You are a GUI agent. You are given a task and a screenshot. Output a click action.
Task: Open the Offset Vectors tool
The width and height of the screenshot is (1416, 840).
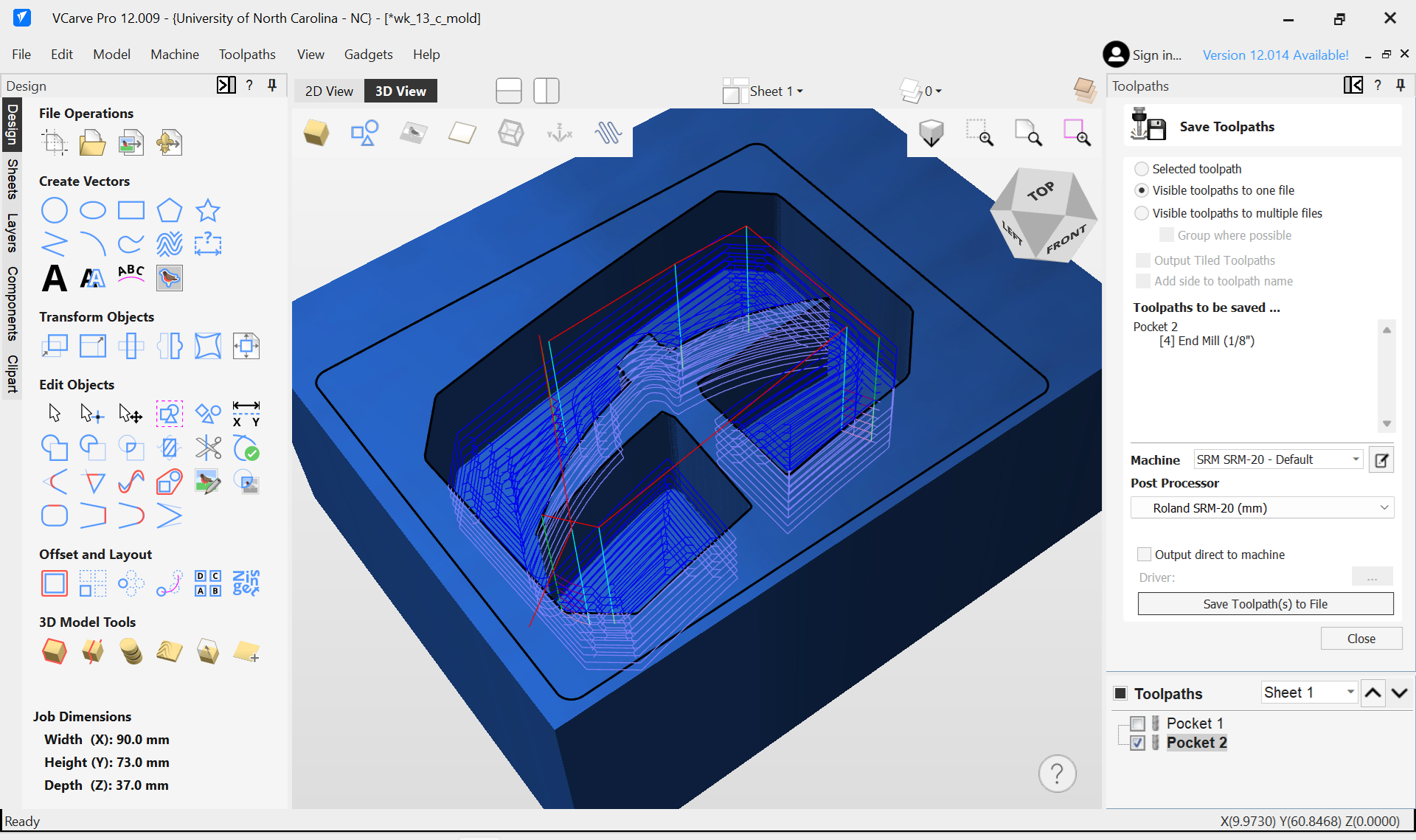(x=55, y=583)
